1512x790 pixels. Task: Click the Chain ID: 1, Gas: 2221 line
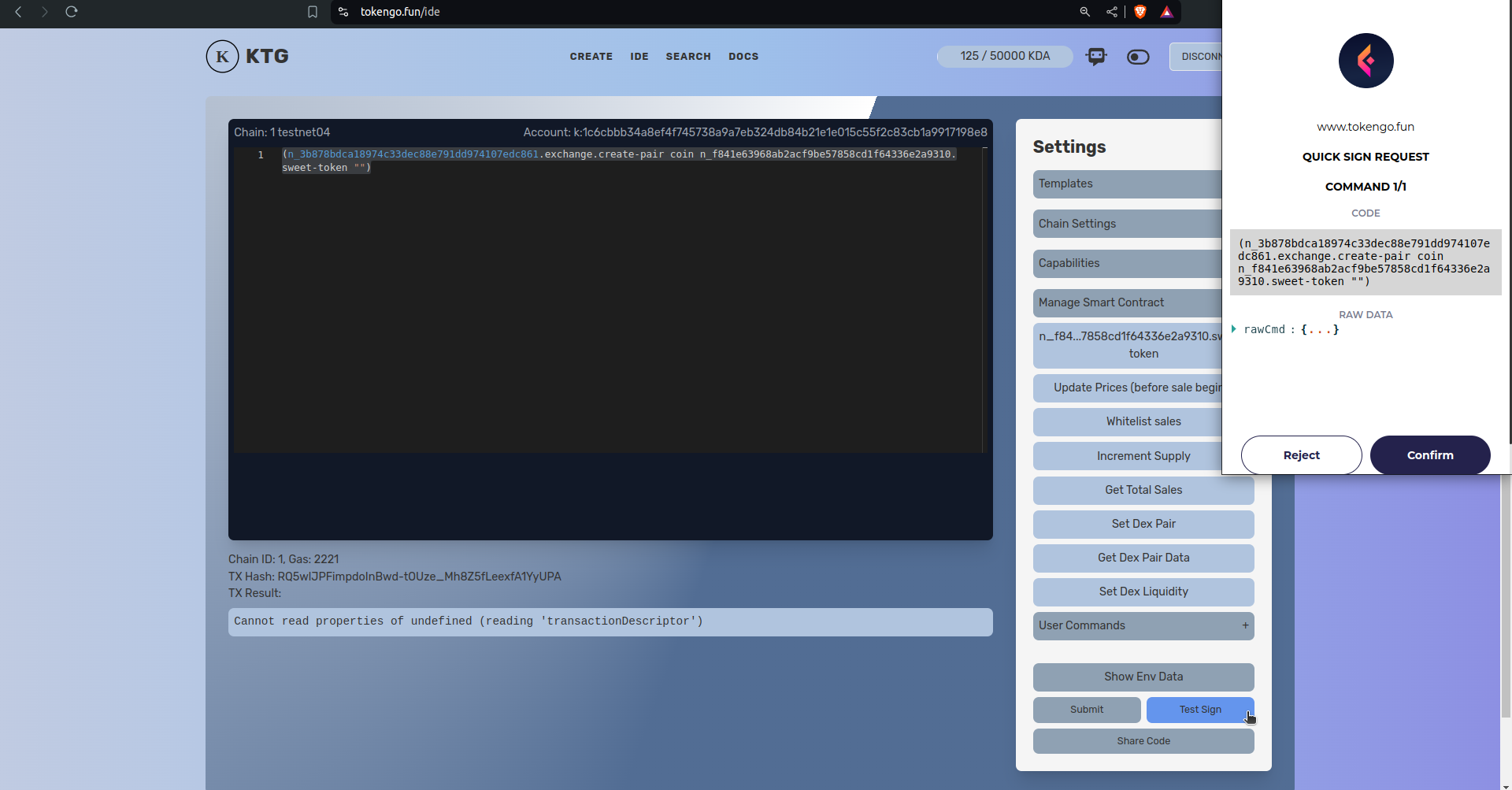pos(283,559)
